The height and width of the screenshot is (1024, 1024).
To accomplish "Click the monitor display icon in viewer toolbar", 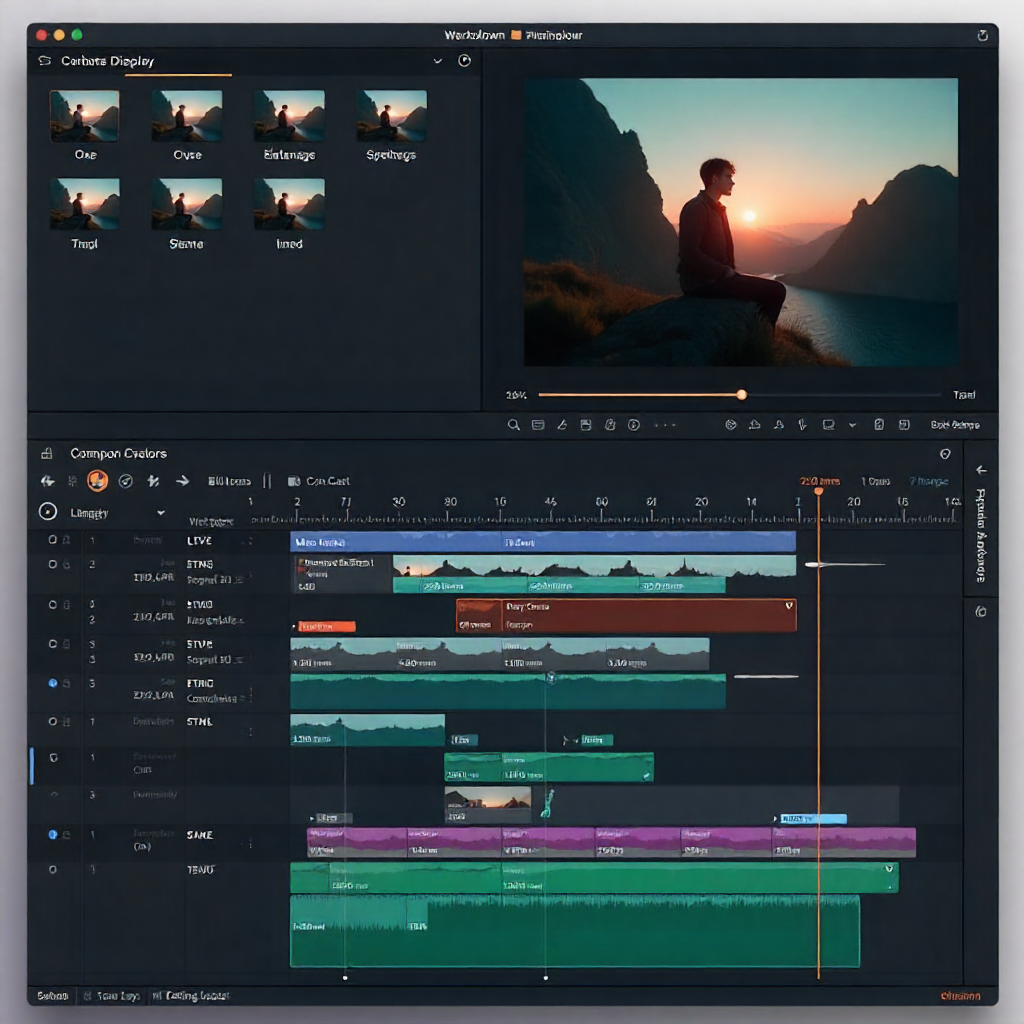I will pyautogui.click(x=828, y=425).
